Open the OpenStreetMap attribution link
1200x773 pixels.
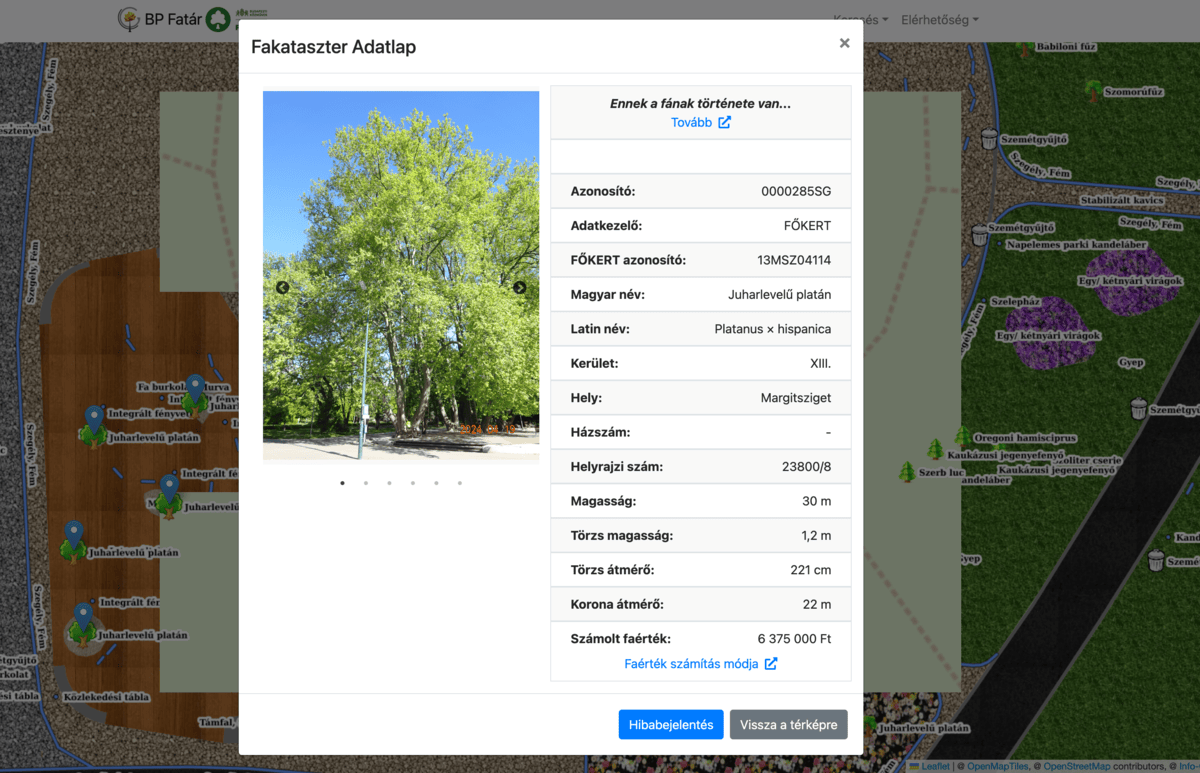pyautogui.click(x=1076, y=767)
